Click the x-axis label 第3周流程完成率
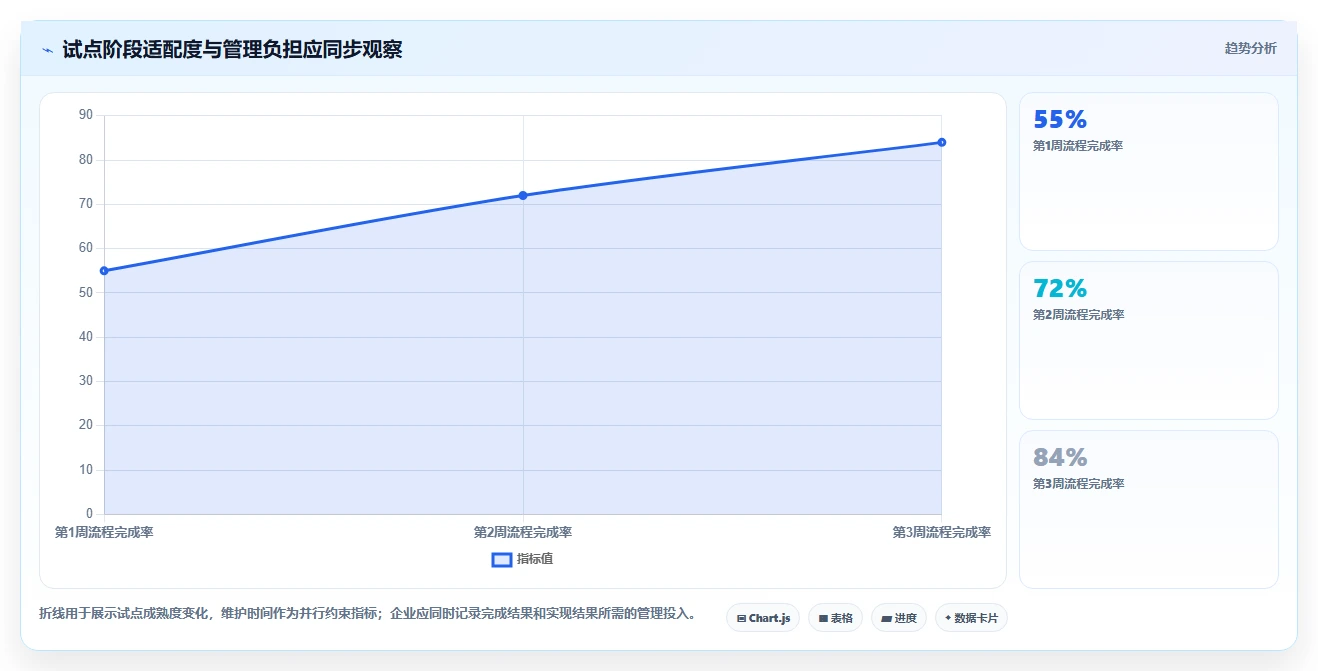Viewport: 1318px width, 671px height. pos(942,533)
